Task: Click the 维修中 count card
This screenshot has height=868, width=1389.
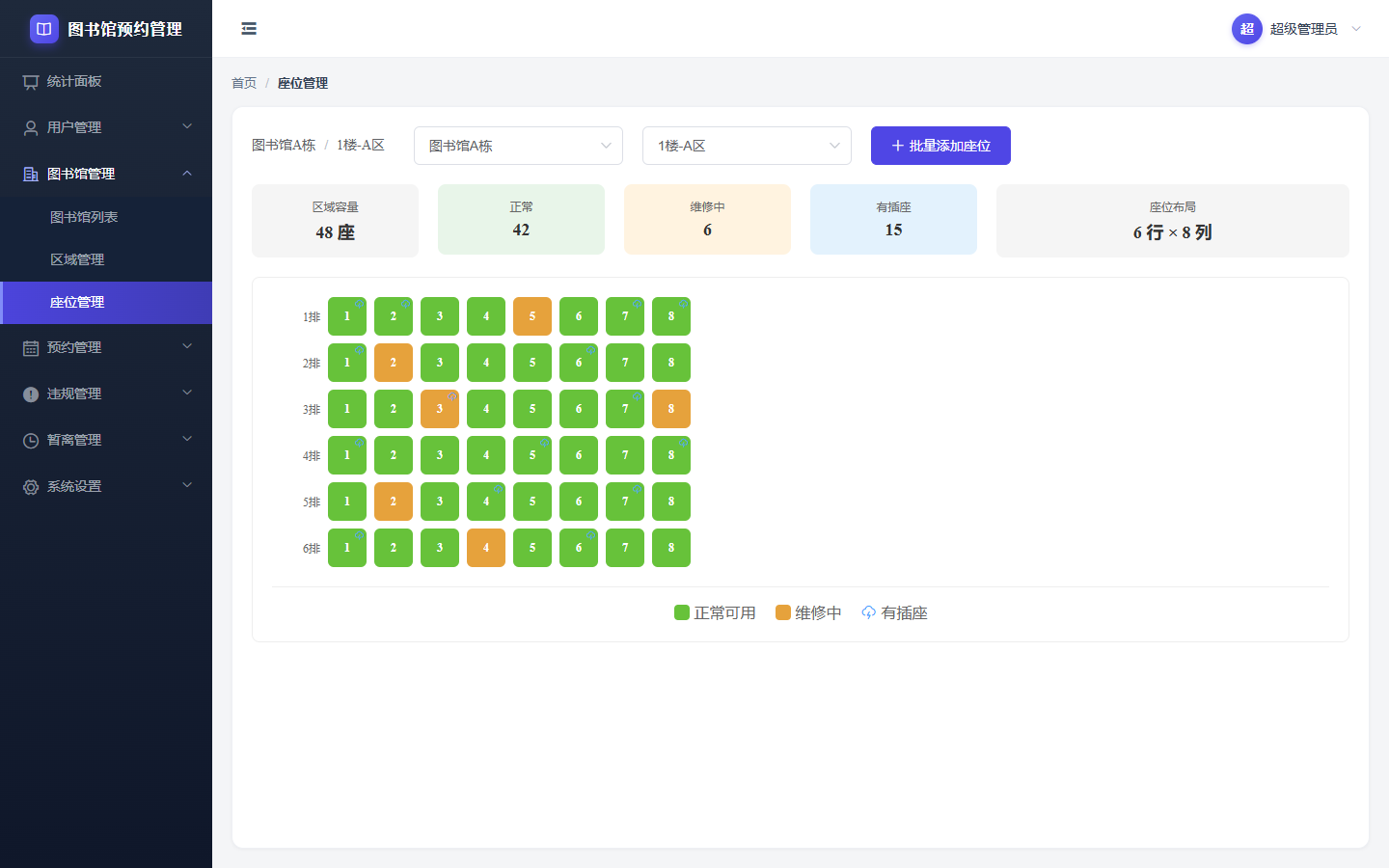Action: pos(707,220)
